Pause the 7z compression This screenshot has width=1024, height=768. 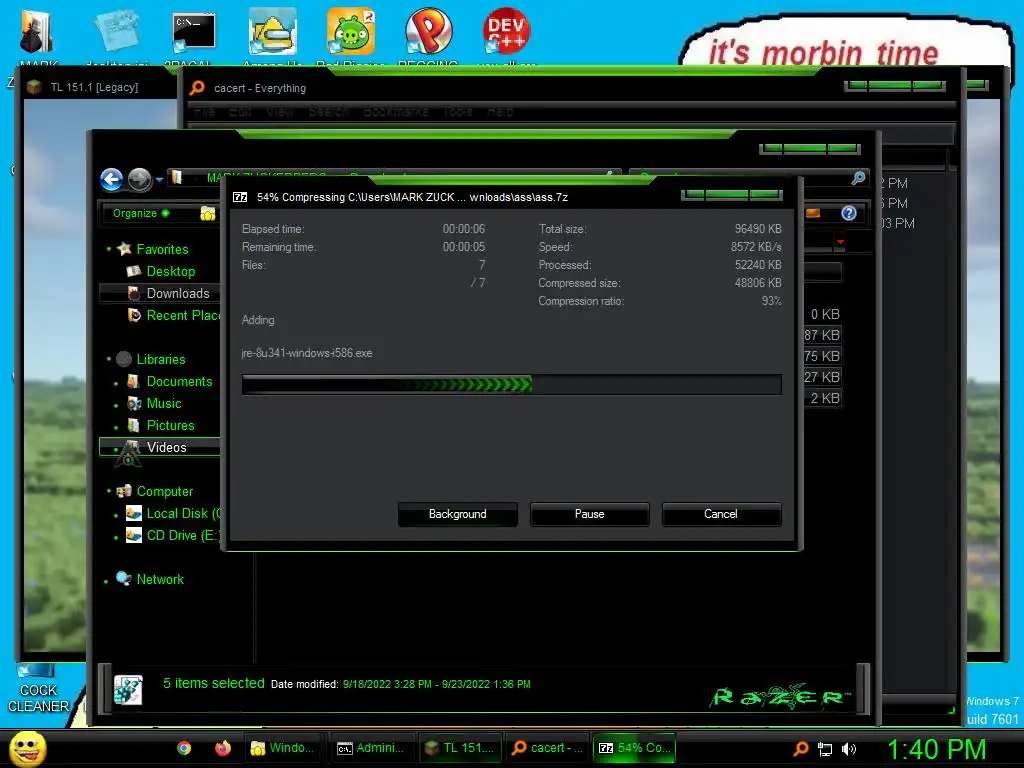coord(589,514)
